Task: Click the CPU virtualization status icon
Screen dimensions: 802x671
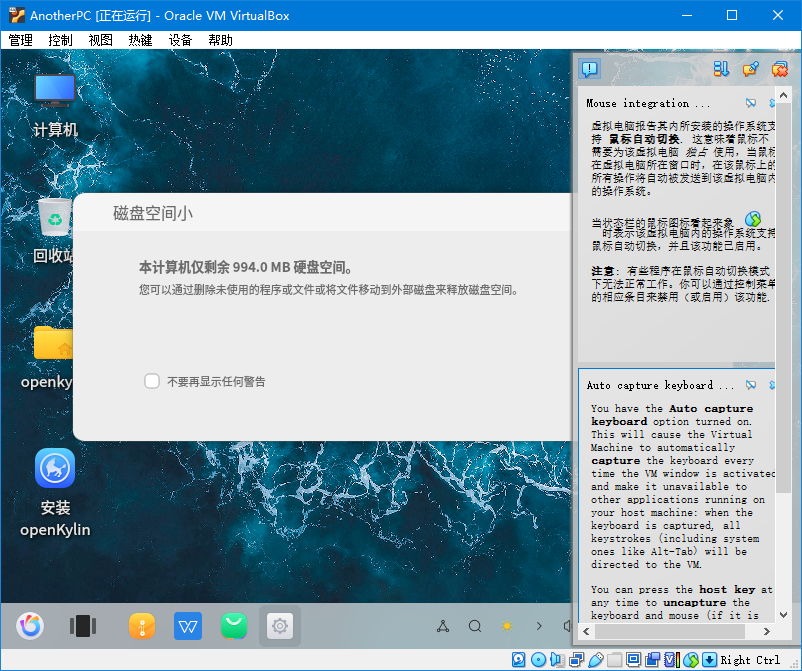Action: pos(672,660)
